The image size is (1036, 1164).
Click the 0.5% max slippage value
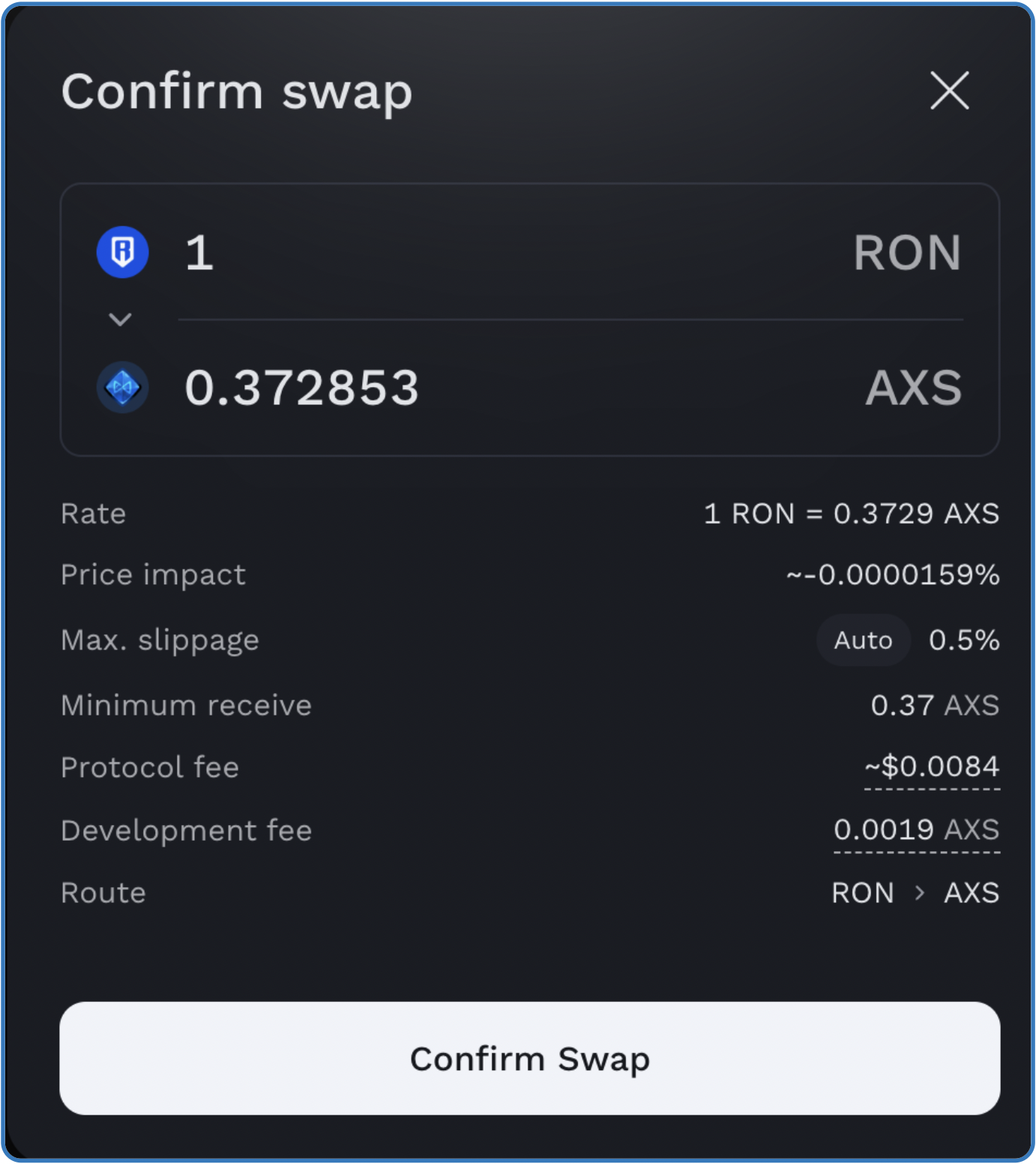click(964, 640)
